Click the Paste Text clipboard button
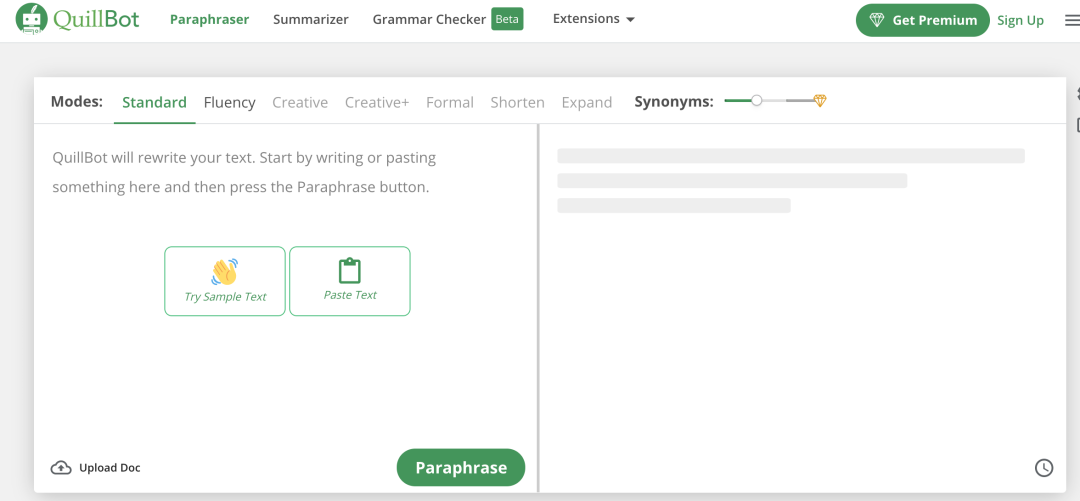Screen dimensions: 1080x501 [x=350, y=281]
